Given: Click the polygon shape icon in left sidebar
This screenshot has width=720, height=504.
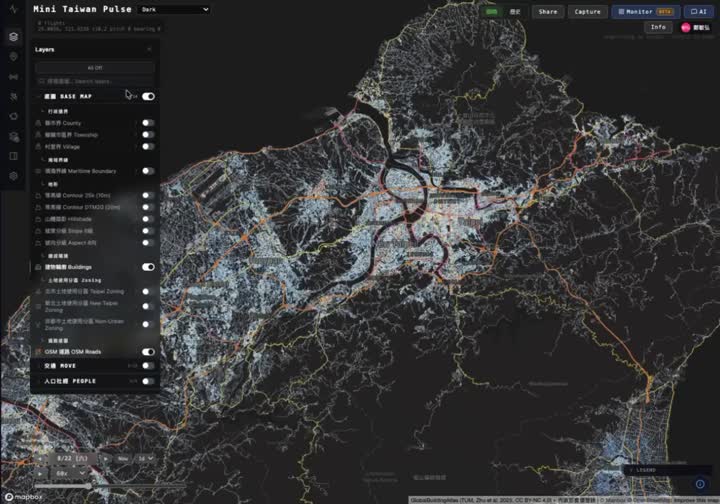Looking at the screenshot, I should [13, 116].
